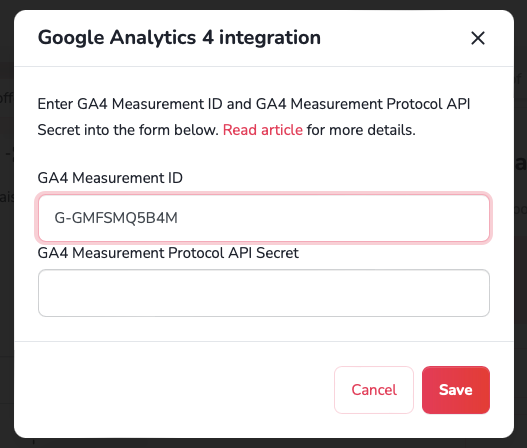Dismiss the modal using the X icon
Viewport: 527px width, 448px height.
click(x=478, y=38)
